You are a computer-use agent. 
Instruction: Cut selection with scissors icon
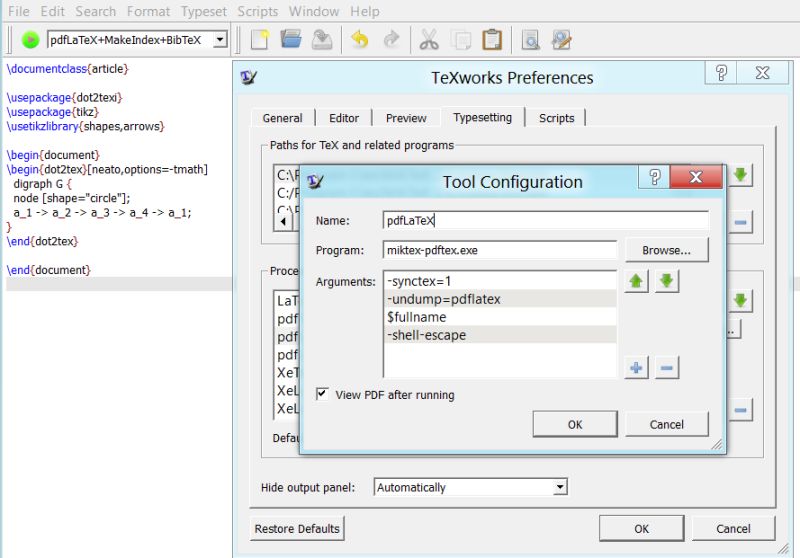tap(429, 40)
